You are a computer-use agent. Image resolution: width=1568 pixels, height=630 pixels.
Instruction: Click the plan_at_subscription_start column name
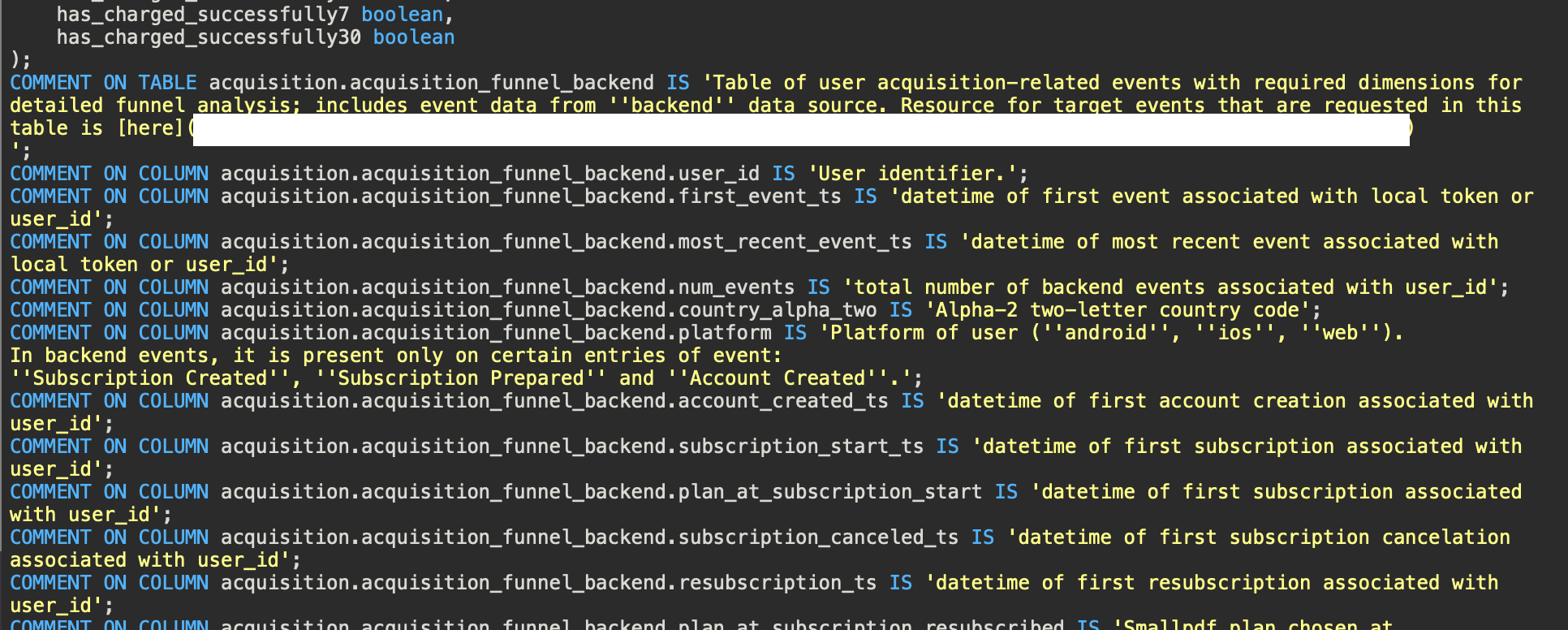click(x=830, y=492)
